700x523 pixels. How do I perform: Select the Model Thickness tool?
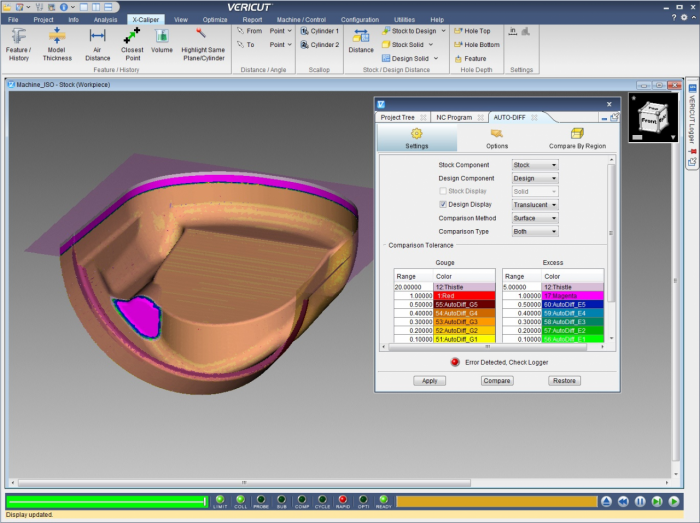pos(57,42)
